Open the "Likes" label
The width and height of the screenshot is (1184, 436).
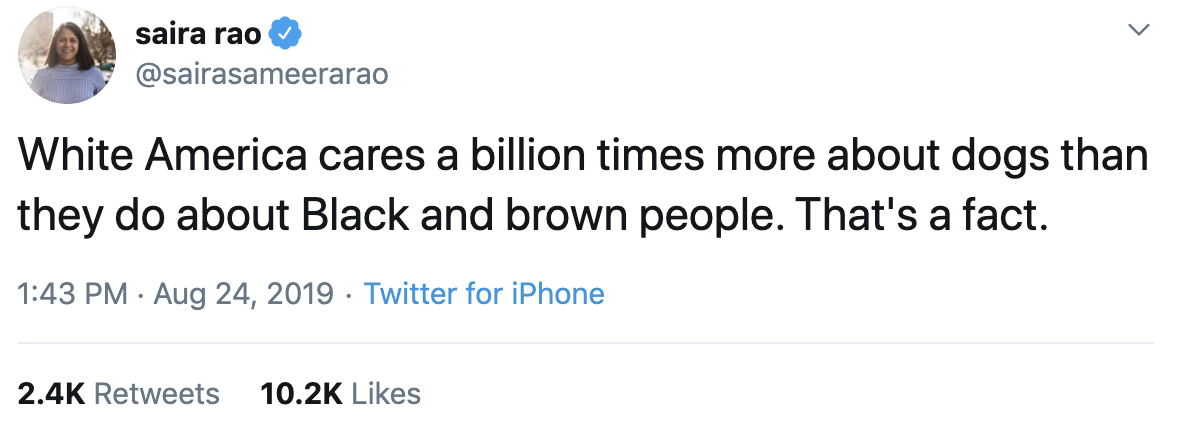387,393
